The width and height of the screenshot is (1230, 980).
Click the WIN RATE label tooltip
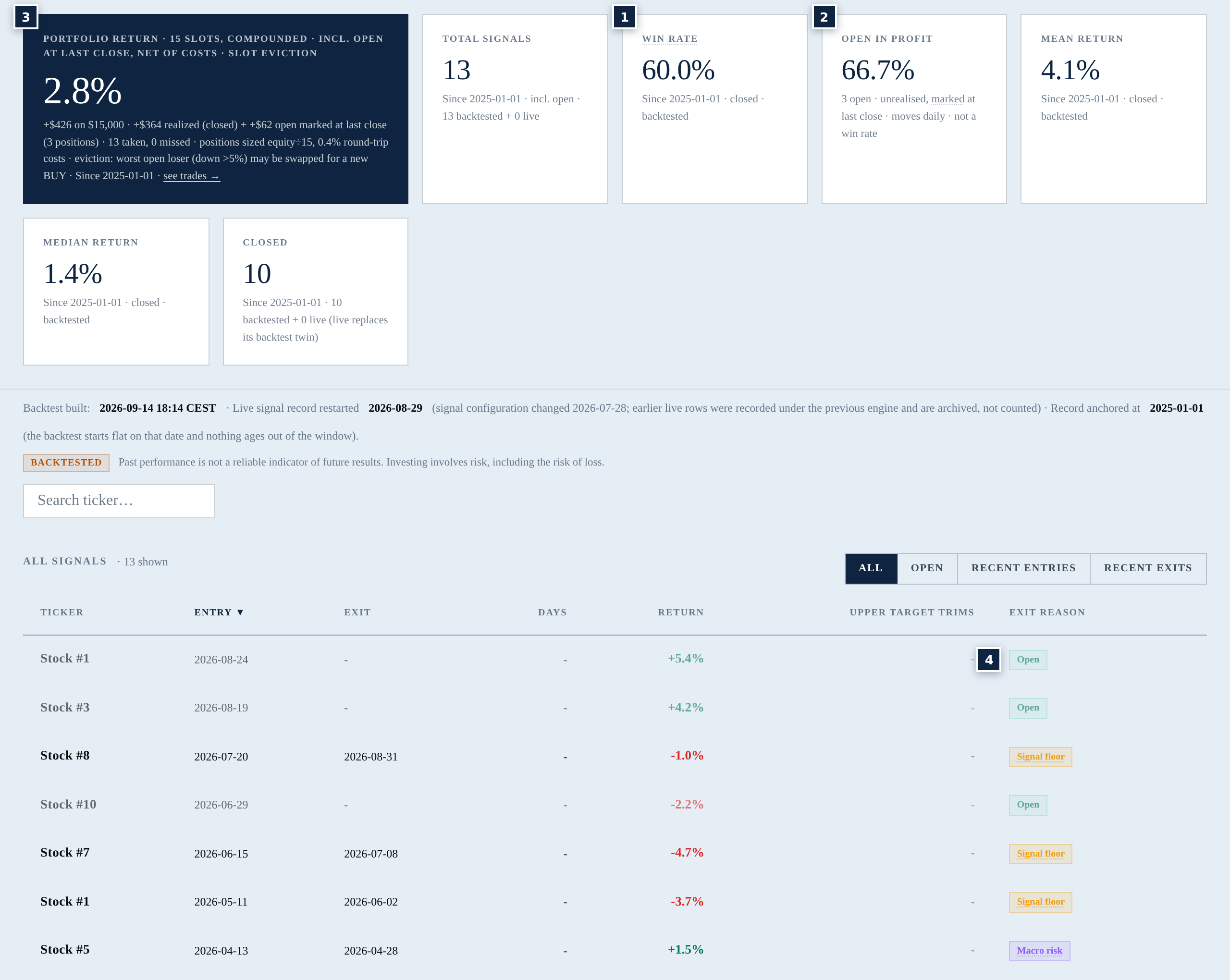(x=669, y=38)
